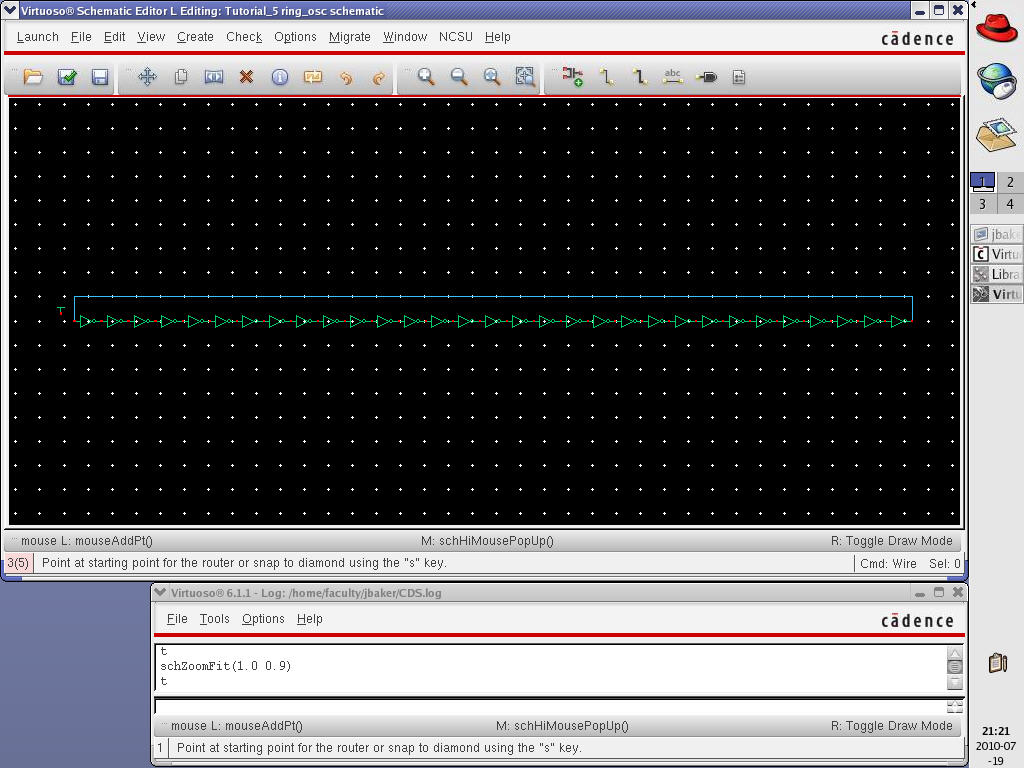
Task: Click the Red Hat main menu icon
Action: click(996, 28)
